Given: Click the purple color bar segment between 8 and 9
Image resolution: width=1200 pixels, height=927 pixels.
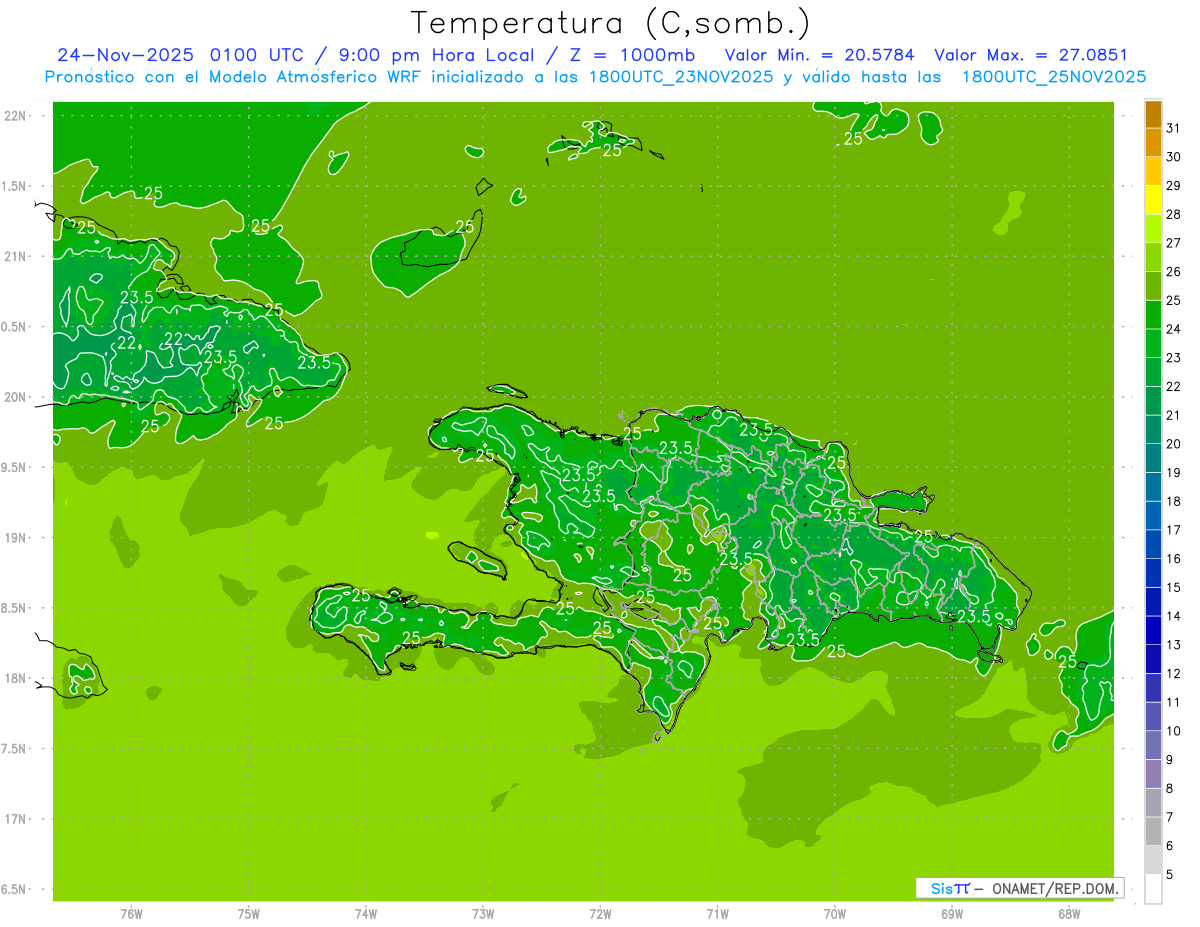Looking at the screenshot, I should click(1153, 774).
